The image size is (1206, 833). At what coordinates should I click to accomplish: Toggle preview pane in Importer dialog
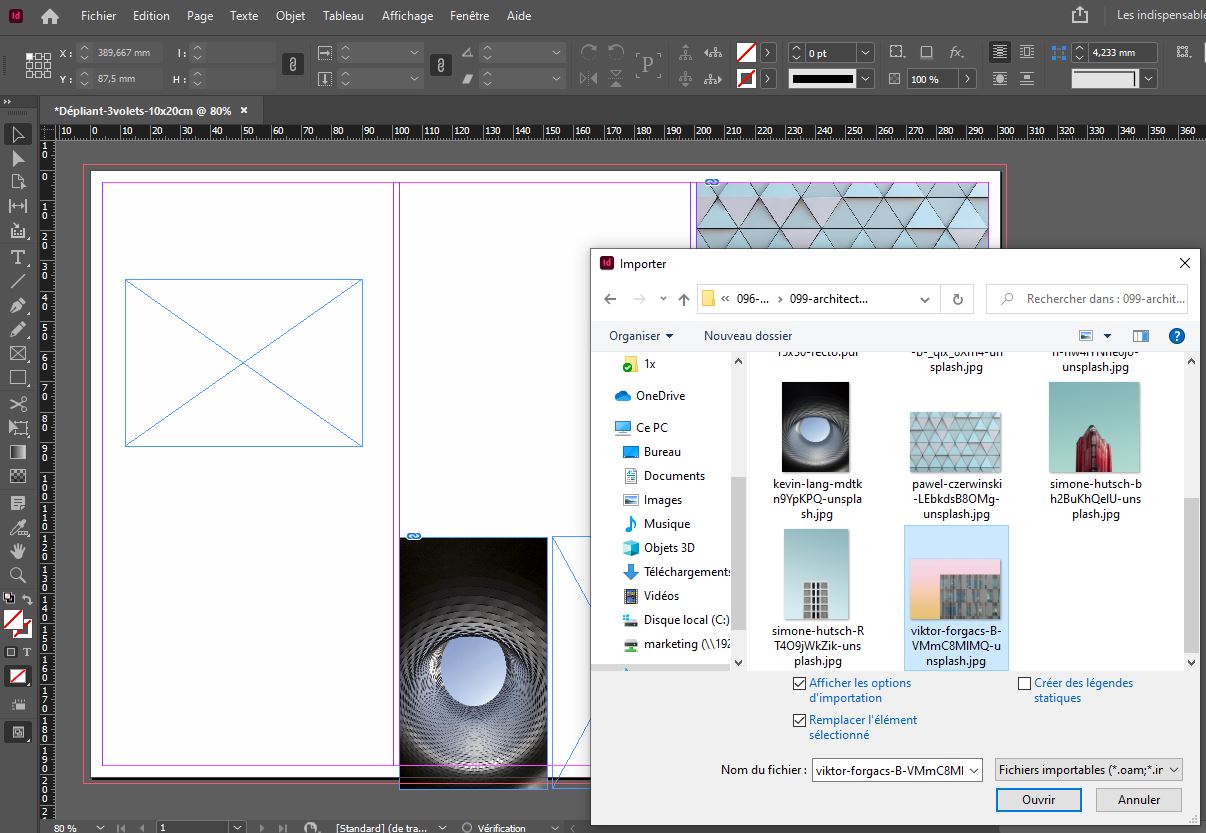(1140, 336)
